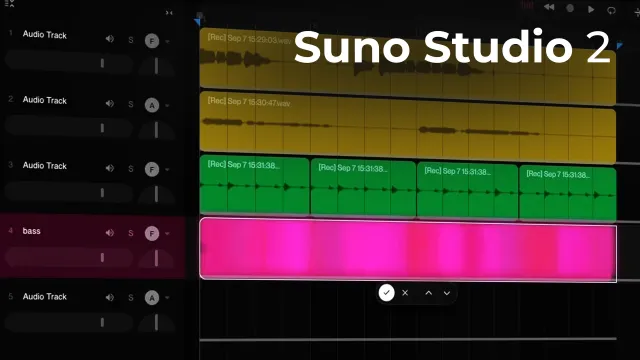Select the 'bass' track name
Viewport: 640px width, 360px height.
(31, 231)
